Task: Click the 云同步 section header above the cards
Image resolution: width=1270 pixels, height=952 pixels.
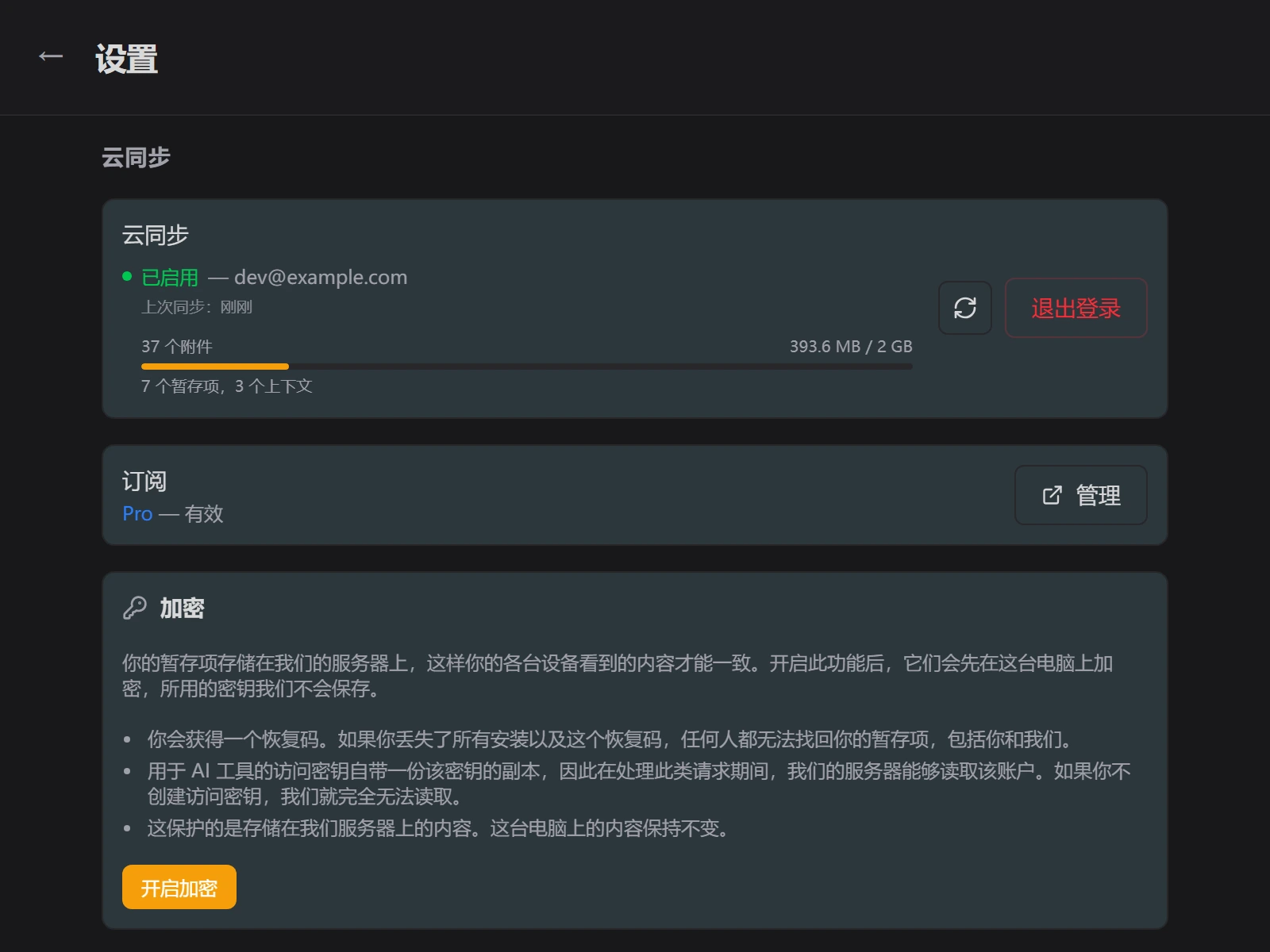Action: 136,158
